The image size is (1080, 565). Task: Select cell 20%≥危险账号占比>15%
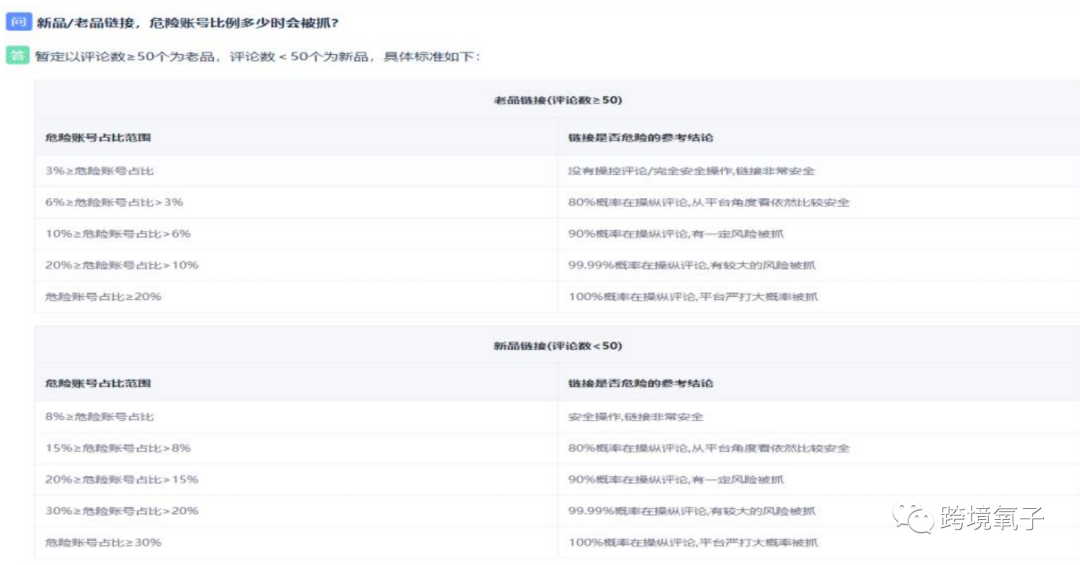coord(122,479)
